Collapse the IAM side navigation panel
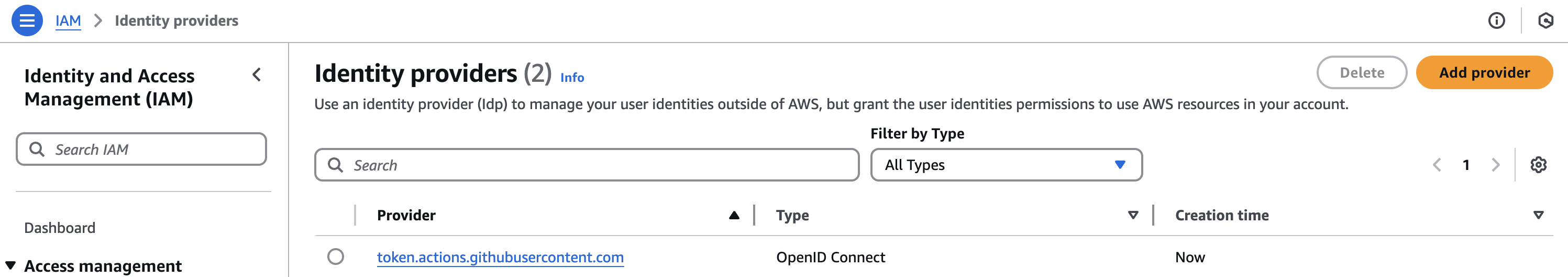Screen dimensions: 1568x277 point(257,75)
